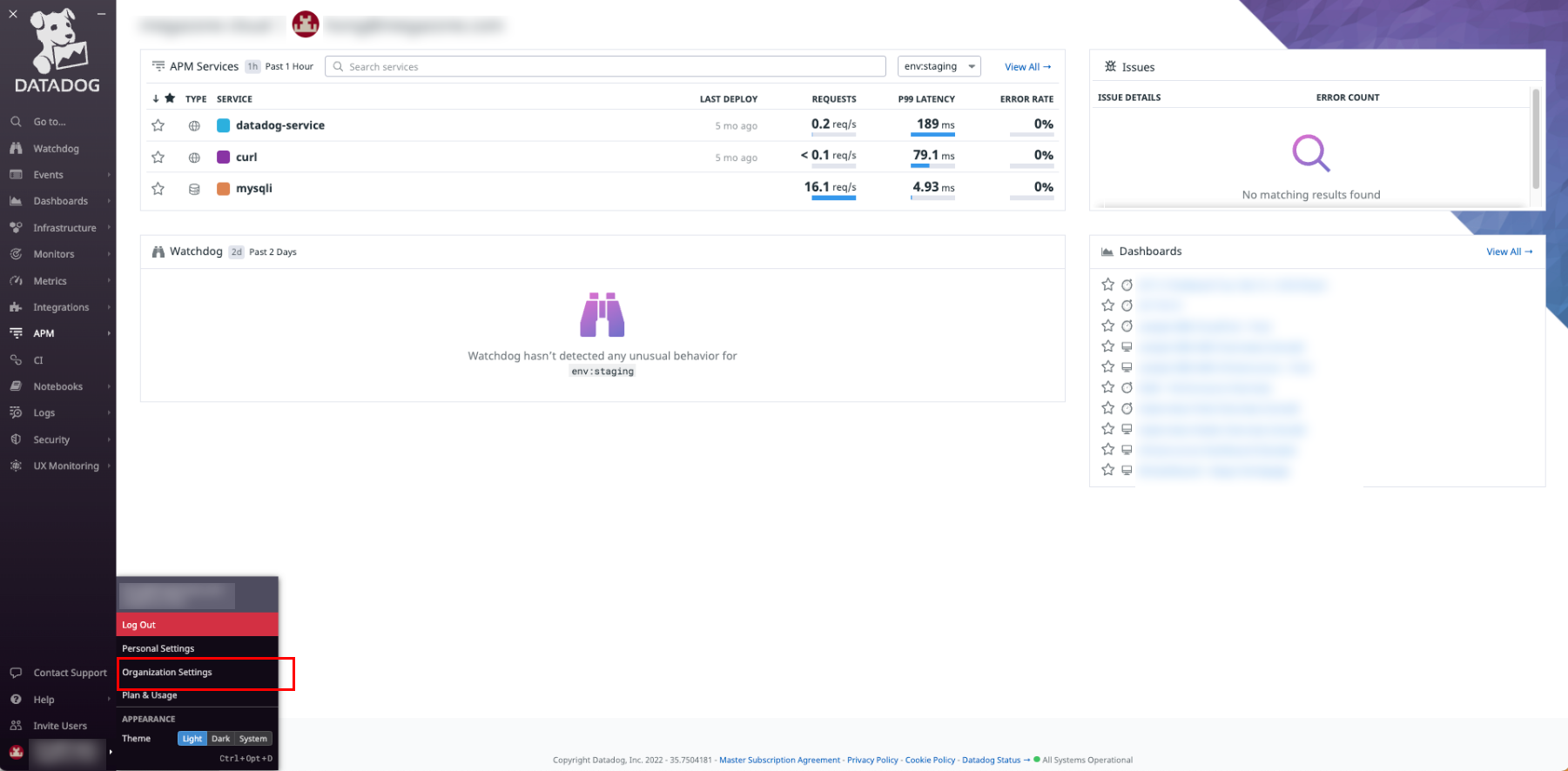Open the Privacy Policy link
The image size is (1568, 771).
(x=872, y=760)
